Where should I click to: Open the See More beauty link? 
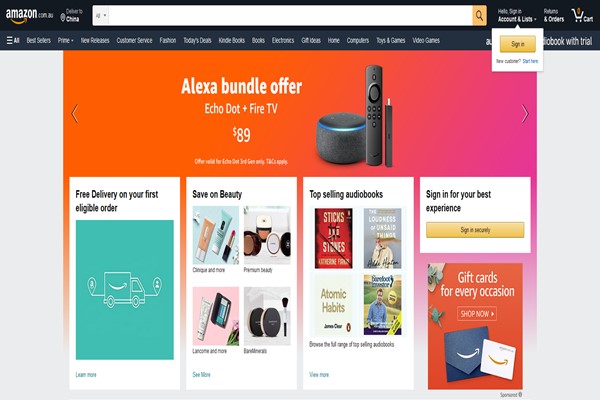[x=201, y=374]
